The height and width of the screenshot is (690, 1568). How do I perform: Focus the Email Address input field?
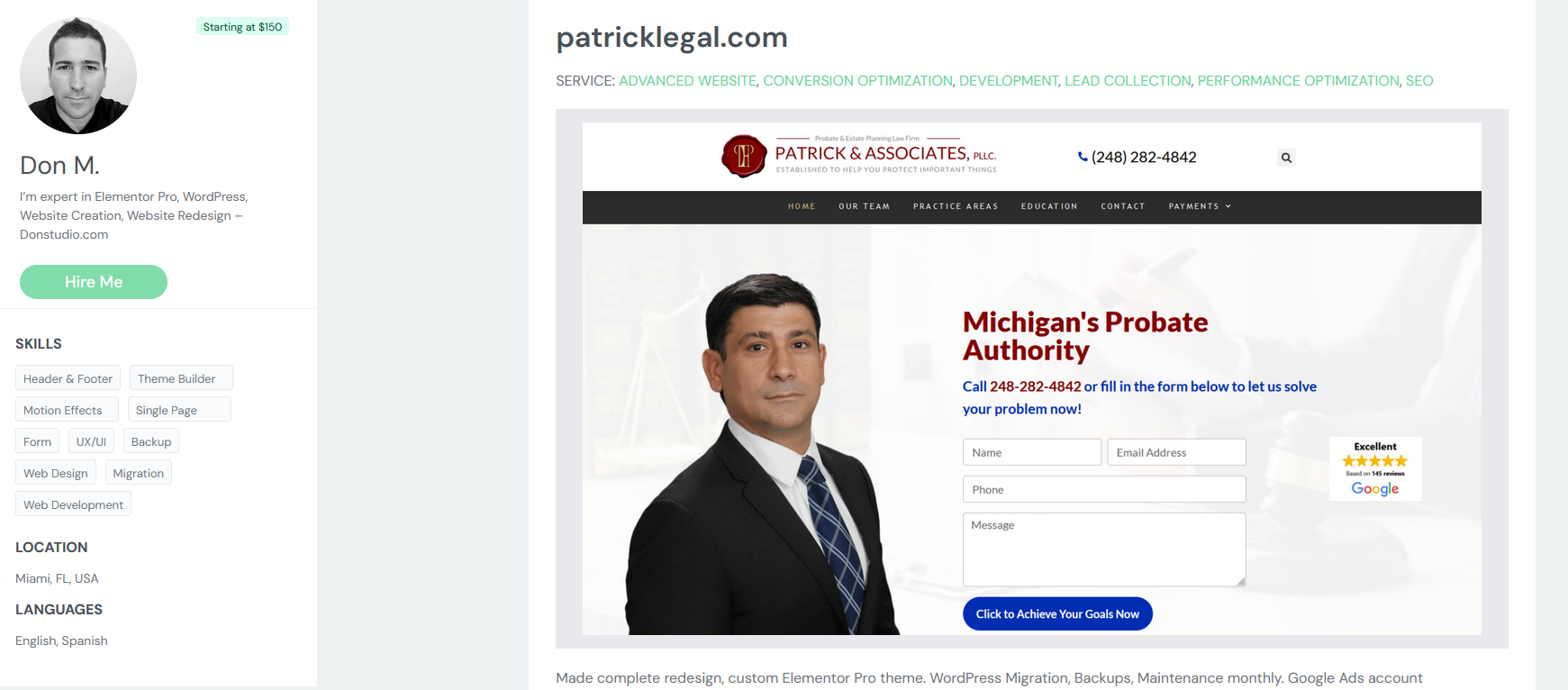click(1176, 452)
